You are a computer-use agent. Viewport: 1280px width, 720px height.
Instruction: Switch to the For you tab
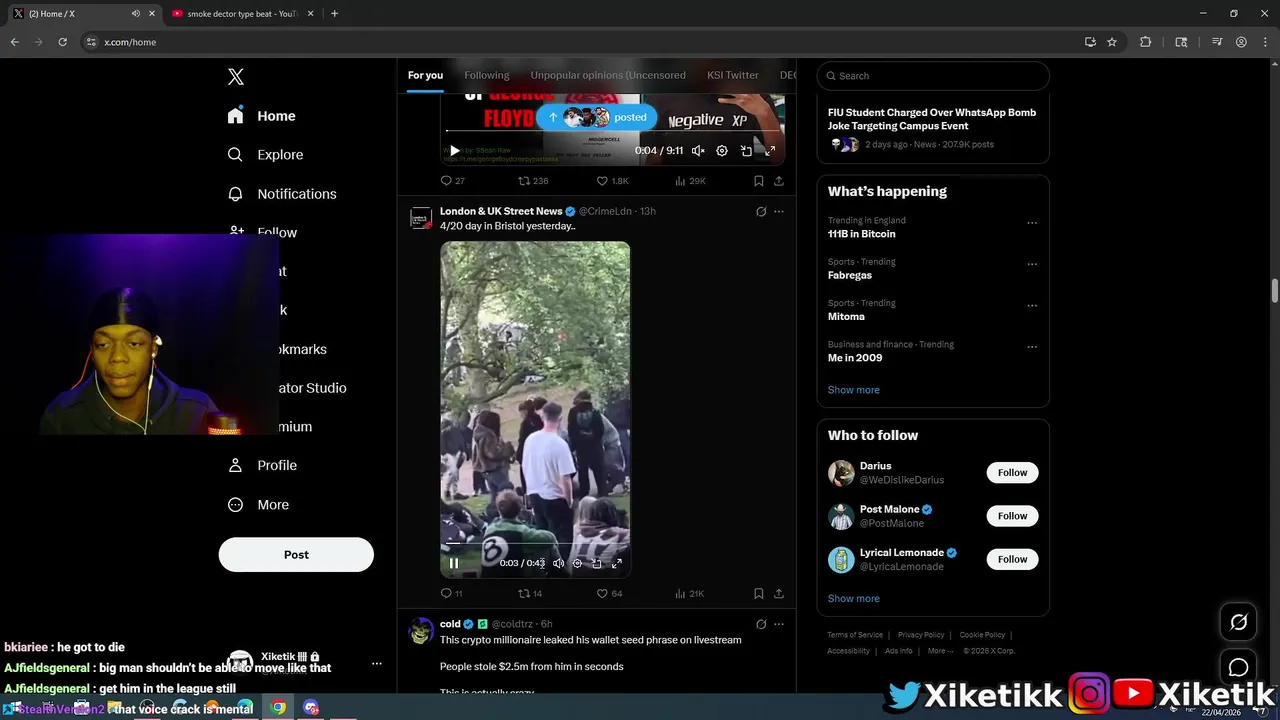(425, 75)
